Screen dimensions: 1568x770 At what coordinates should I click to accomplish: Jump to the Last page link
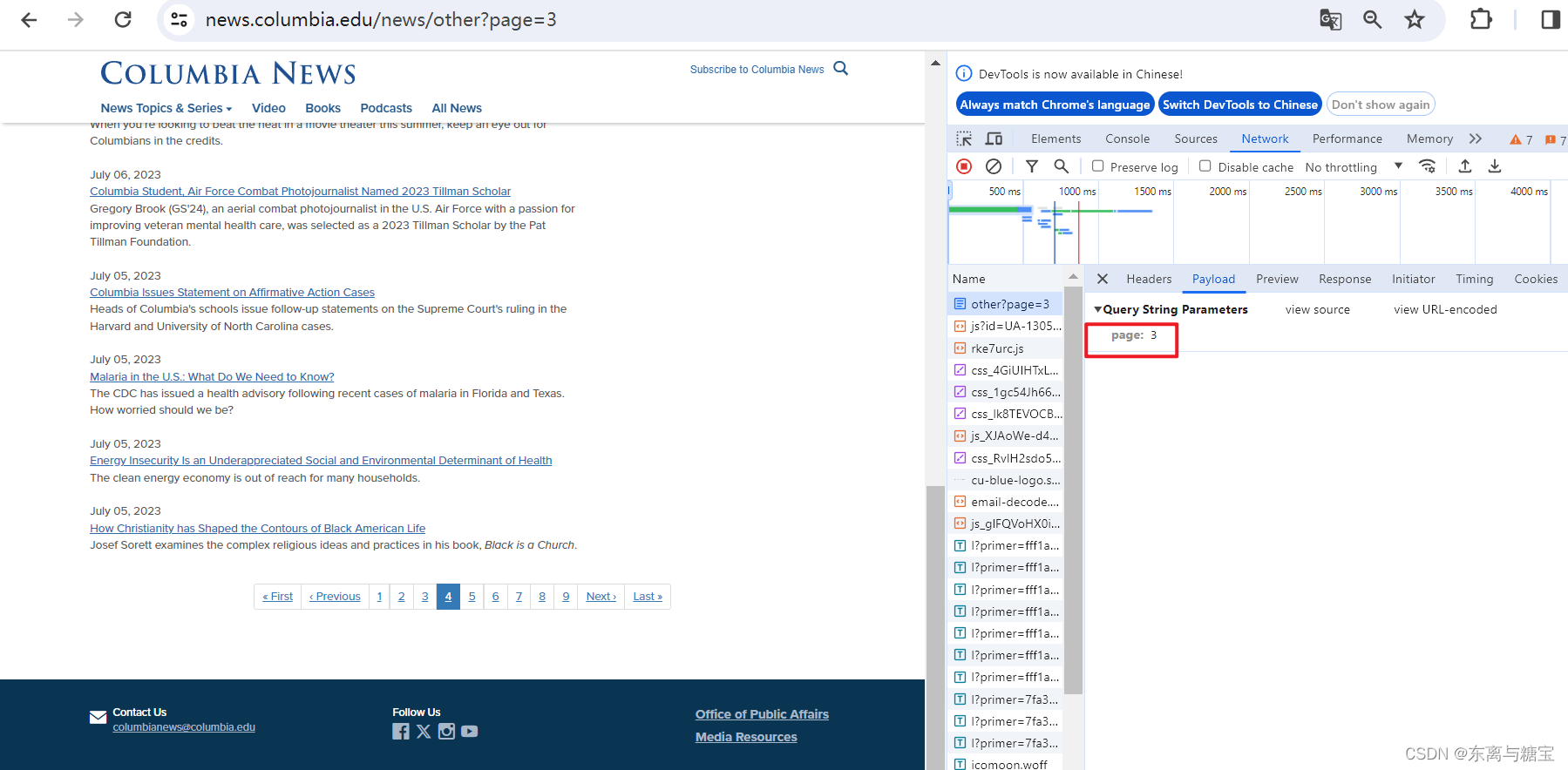pyautogui.click(x=648, y=597)
